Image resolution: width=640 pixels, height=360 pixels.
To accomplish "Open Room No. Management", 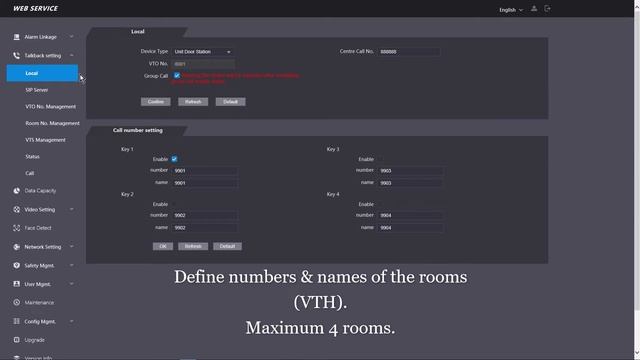I will click(x=52, y=123).
